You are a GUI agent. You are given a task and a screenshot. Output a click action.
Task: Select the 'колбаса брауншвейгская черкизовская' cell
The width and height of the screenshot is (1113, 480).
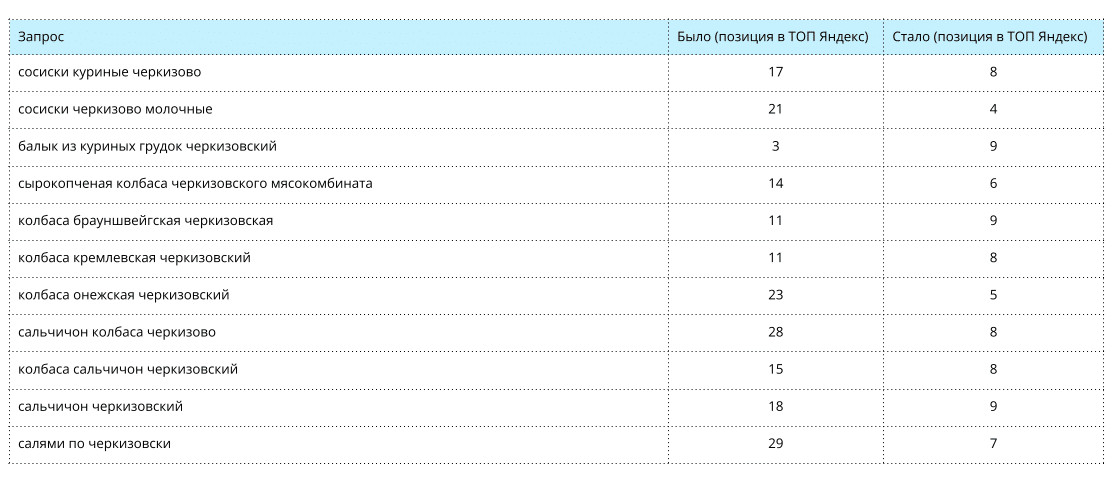(145, 220)
